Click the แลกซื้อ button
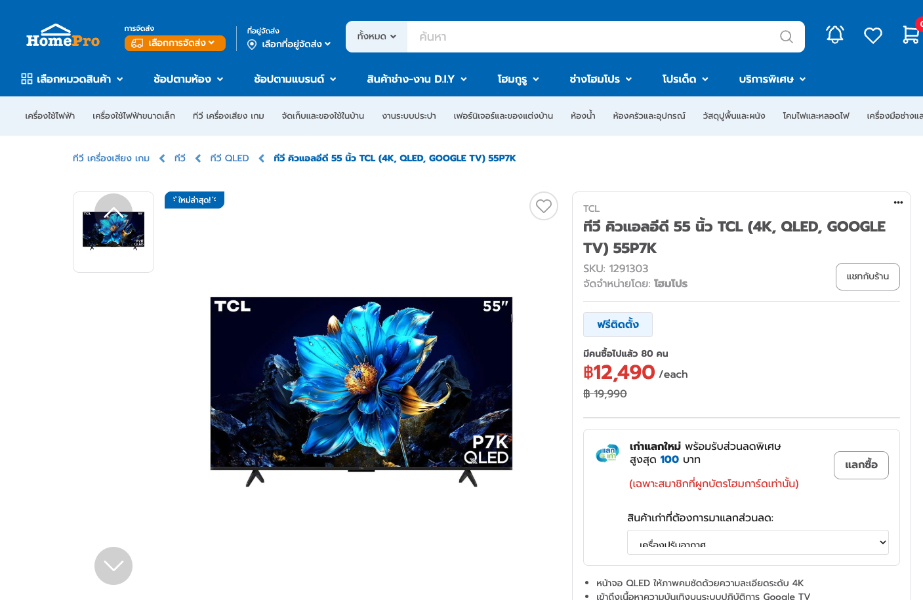Viewport: 923px width, 600px height. coord(860,465)
